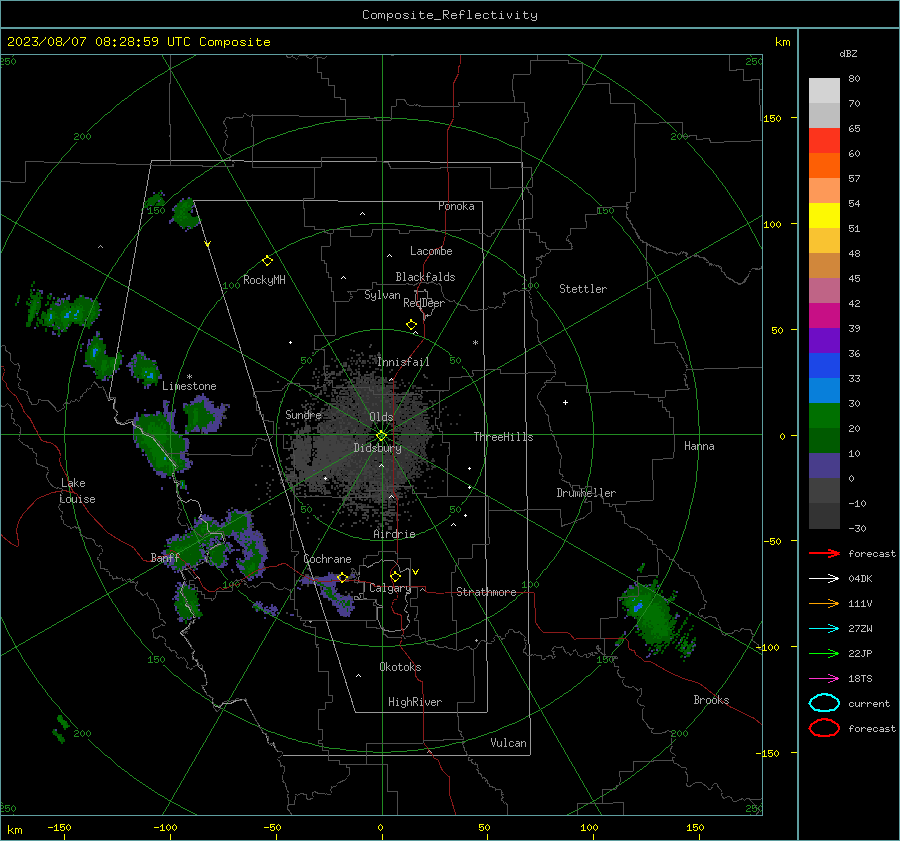Select the indigo 0-10 dBZ swatch

point(824,466)
